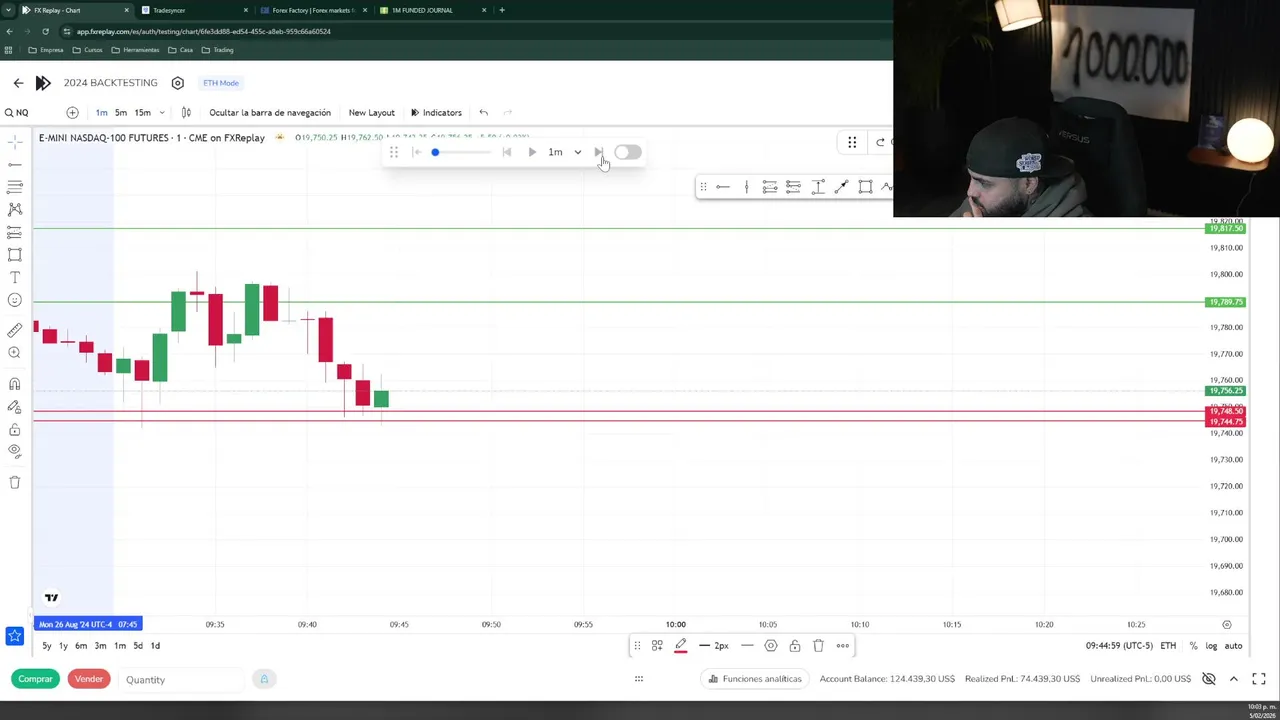The width and height of the screenshot is (1280, 720).
Task: Toggle ETH Mode badge
Action: (221, 83)
